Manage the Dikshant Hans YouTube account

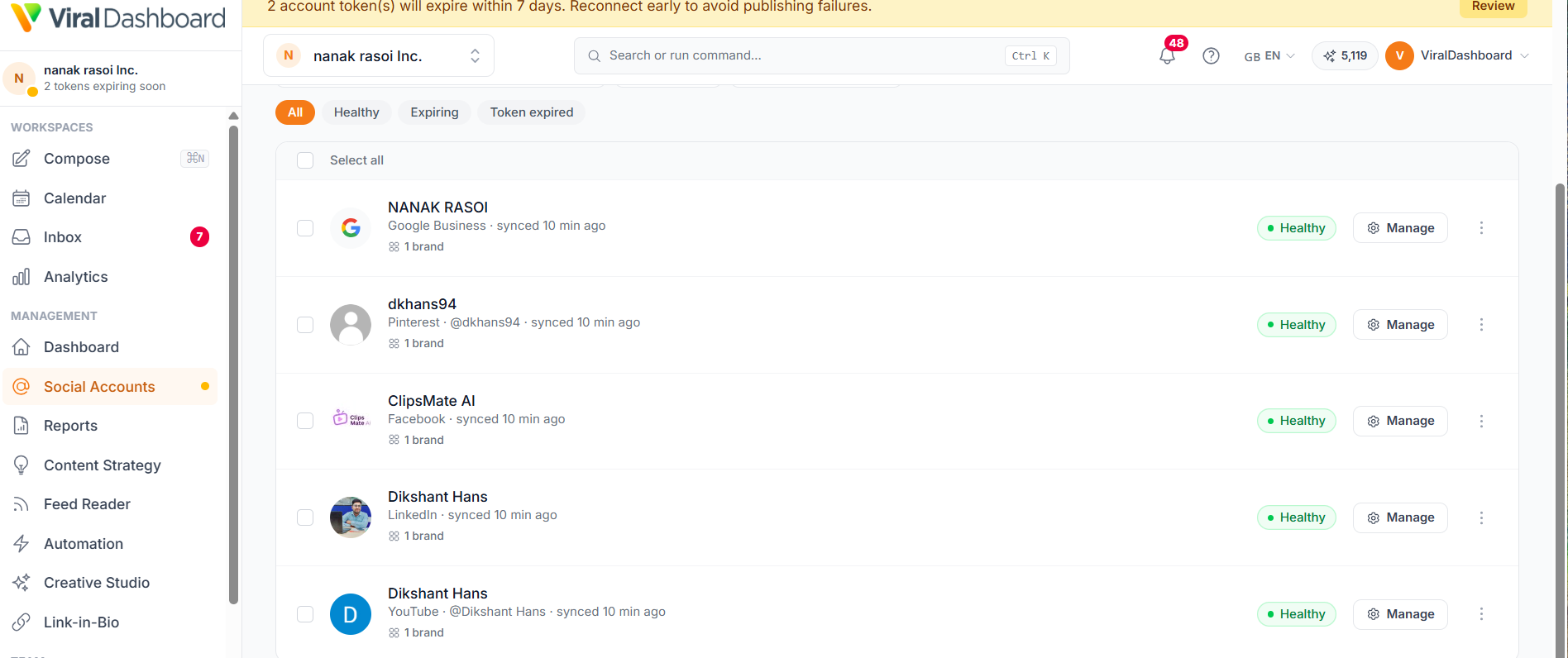coord(1400,614)
